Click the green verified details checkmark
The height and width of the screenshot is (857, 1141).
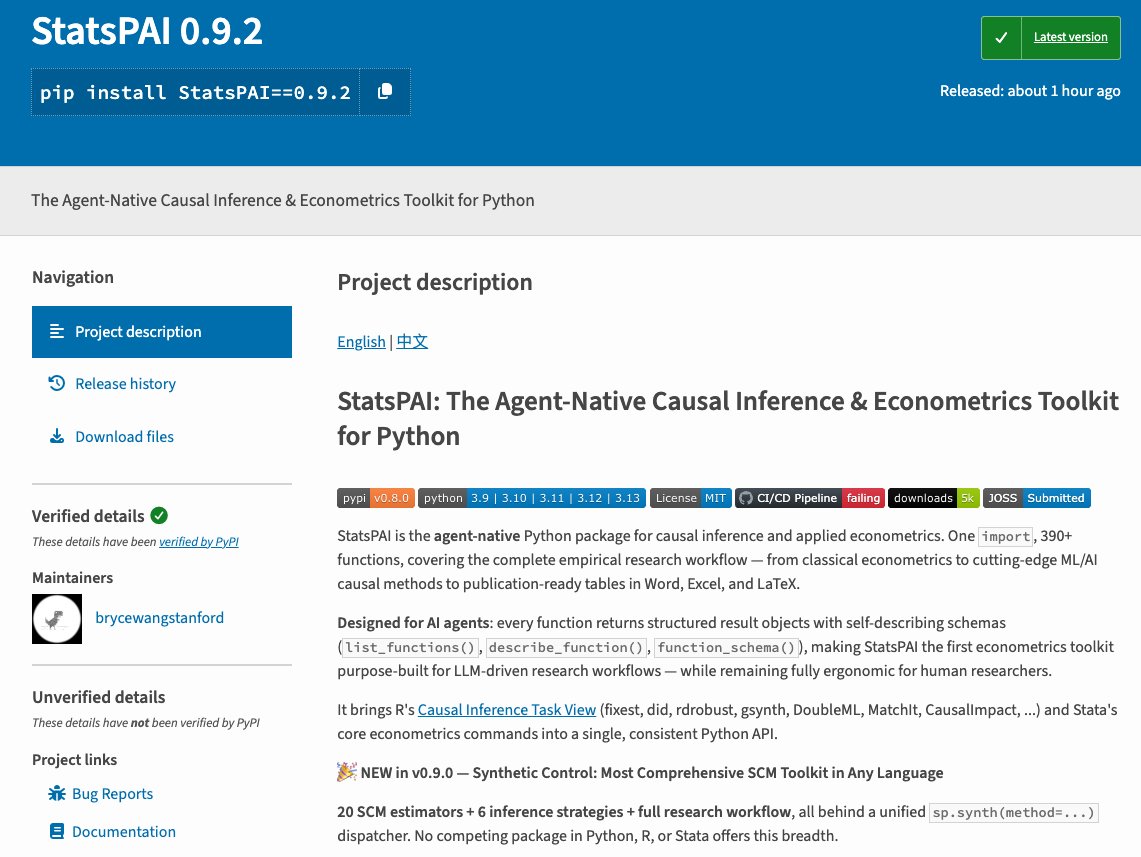159,516
